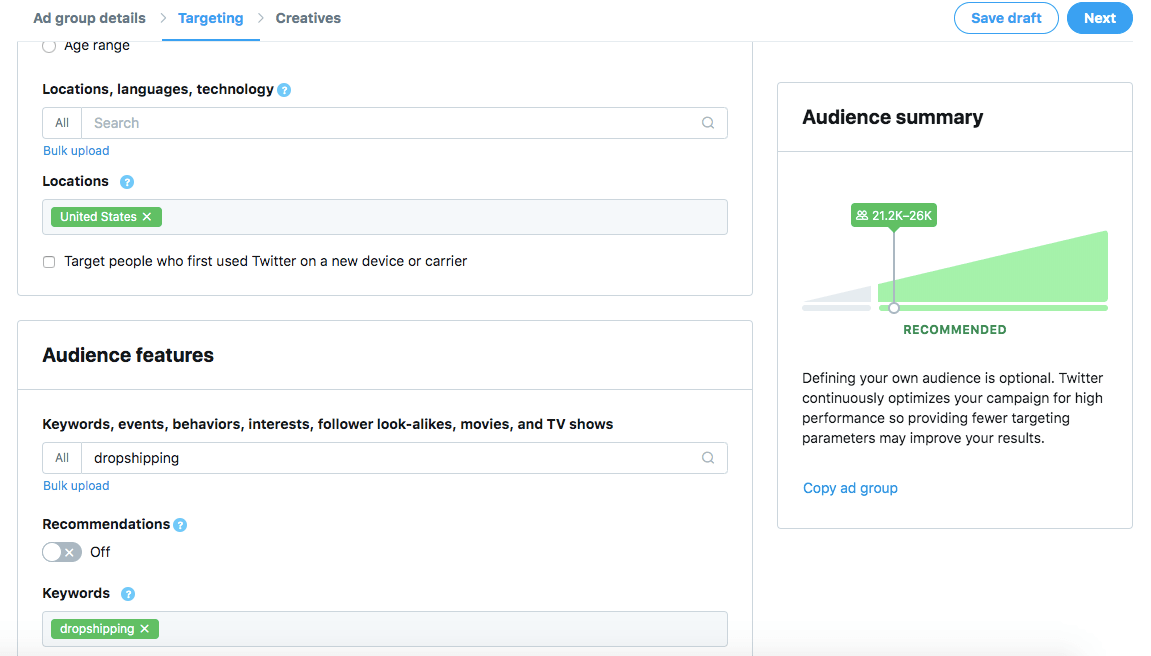This screenshot has height=656, width=1151.
Task: Click the search magnifier in the keywords field
Action: [708, 457]
